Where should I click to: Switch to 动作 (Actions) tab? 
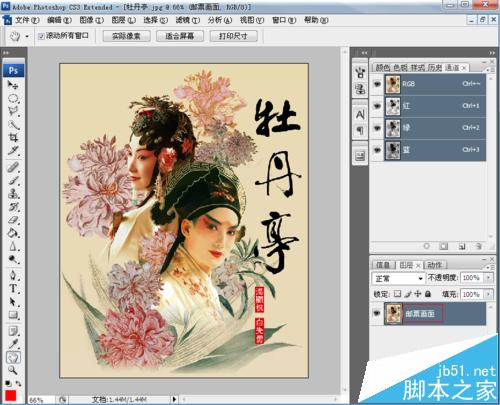tap(434, 265)
